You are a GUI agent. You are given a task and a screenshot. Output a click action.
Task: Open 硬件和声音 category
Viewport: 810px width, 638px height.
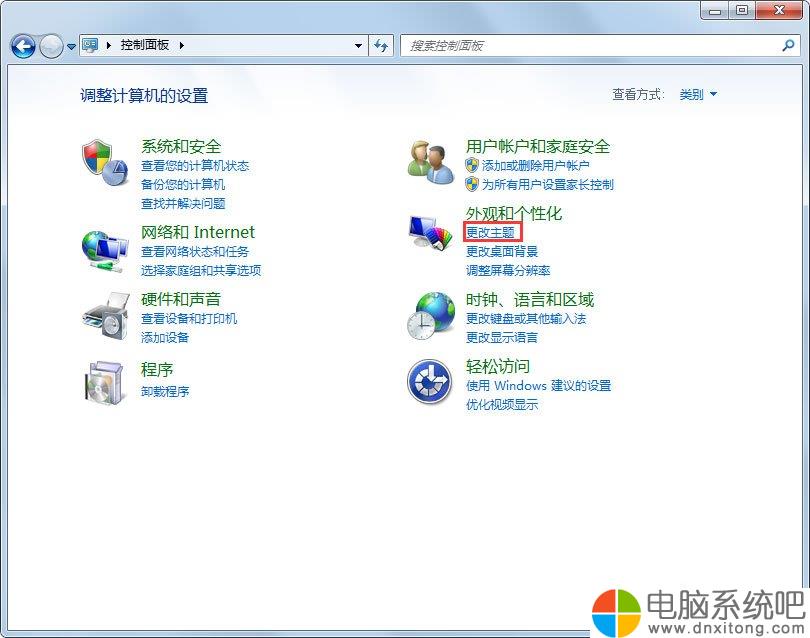coord(181,299)
